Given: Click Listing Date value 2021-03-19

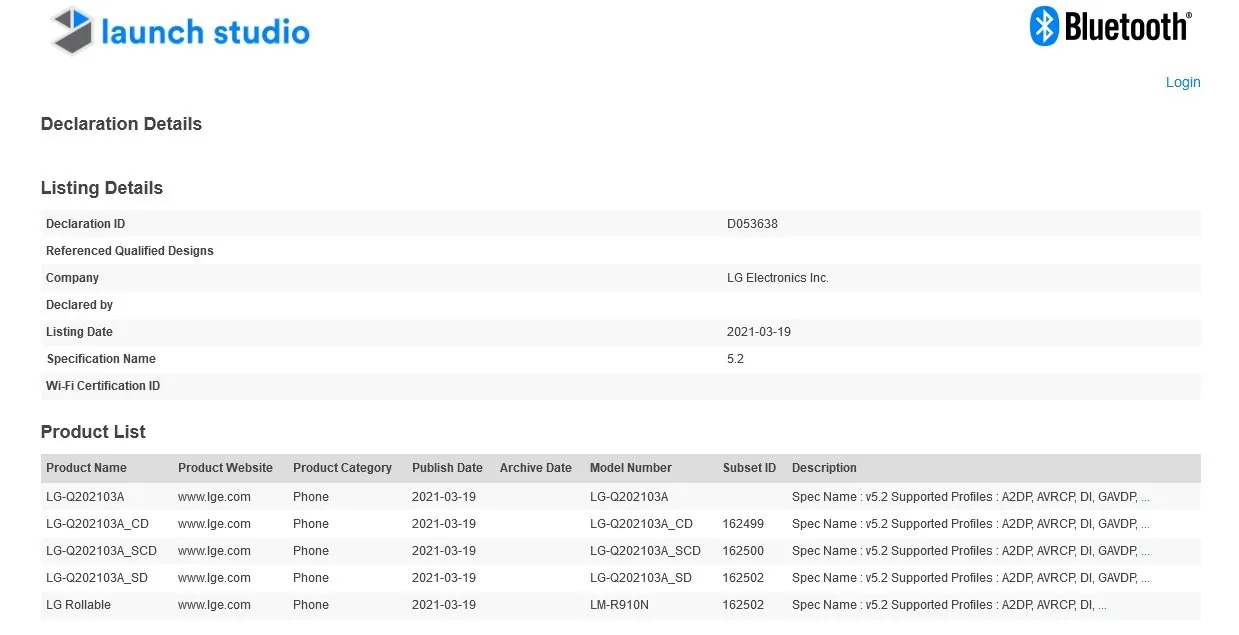Looking at the screenshot, I should (758, 332).
